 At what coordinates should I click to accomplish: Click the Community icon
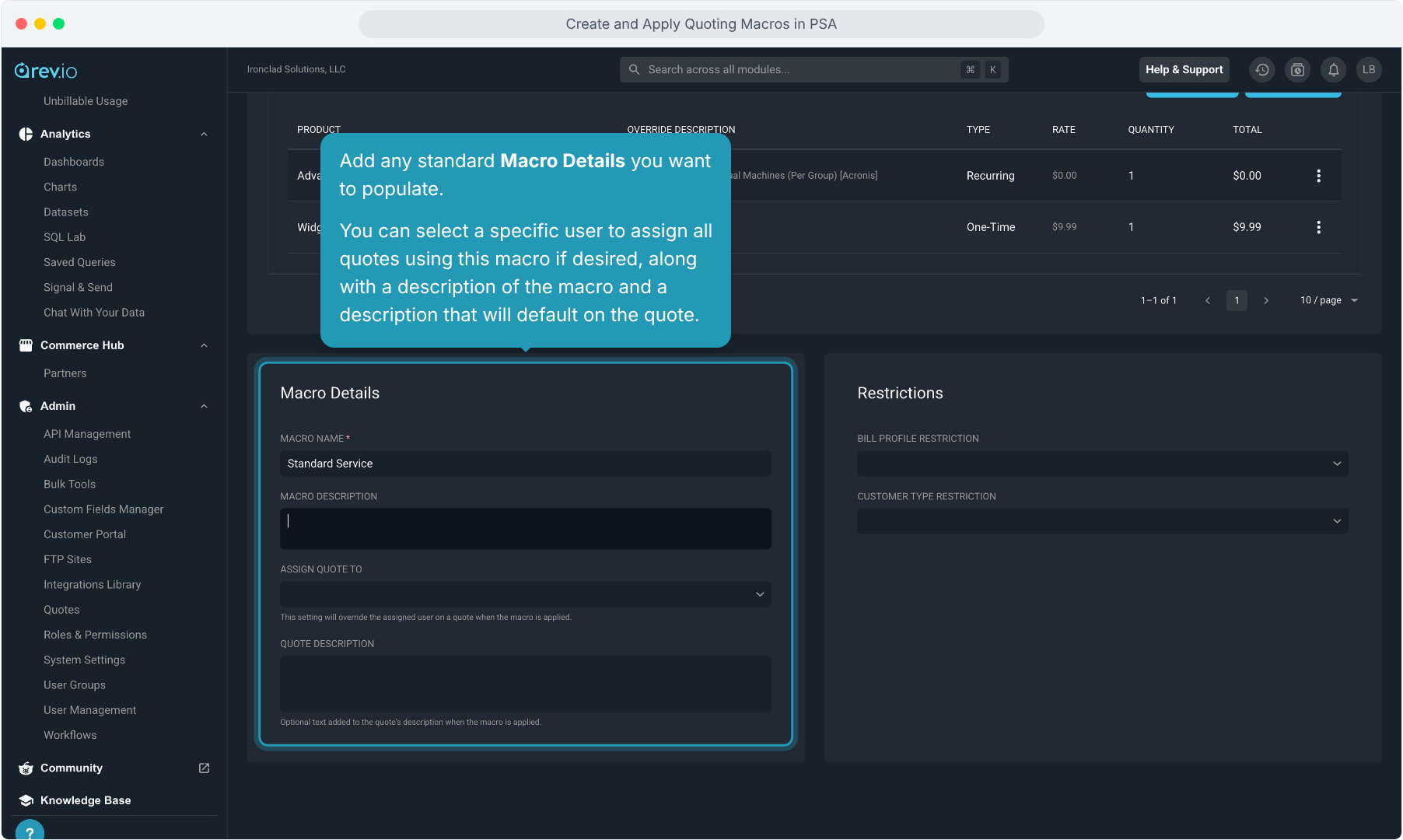pyautogui.click(x=26, y=768)
